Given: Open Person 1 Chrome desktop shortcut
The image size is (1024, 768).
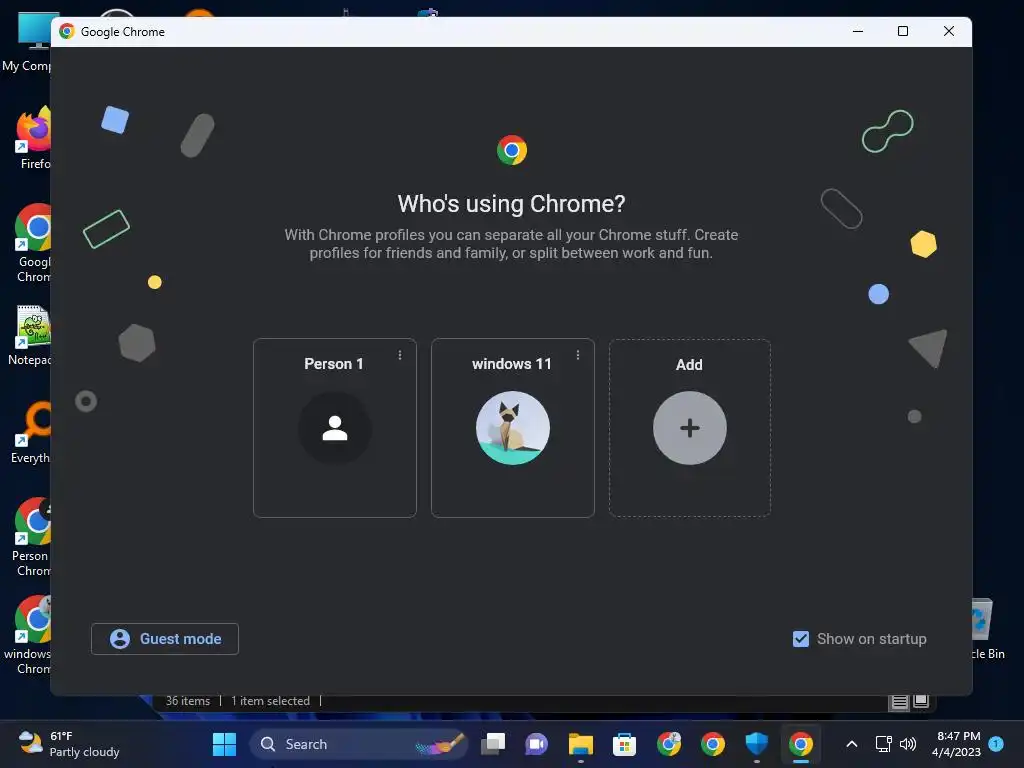Looking at the screenshot, I should (31, 537).
